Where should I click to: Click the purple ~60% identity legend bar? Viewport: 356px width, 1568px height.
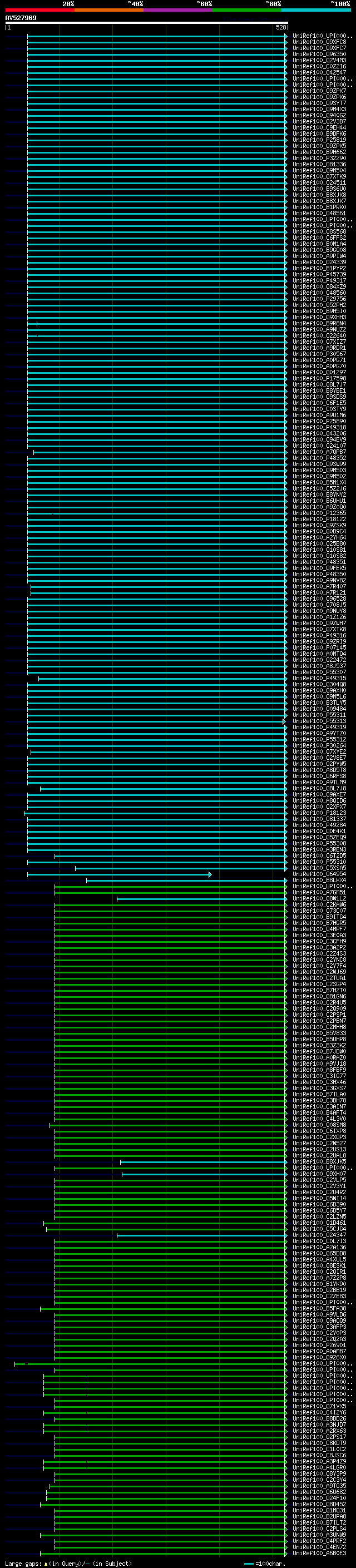tap(179, 10)
